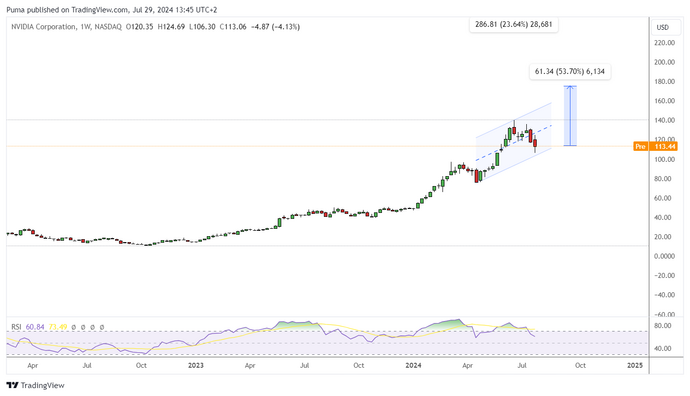The image size is (690, 396).
Task: Click the low value L106.30
Action: (202, 27)
